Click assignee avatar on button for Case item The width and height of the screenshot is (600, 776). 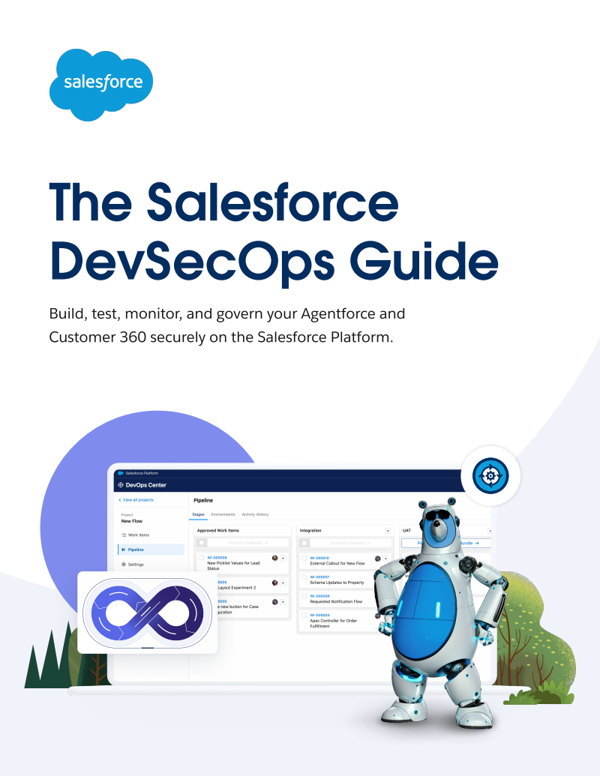pos(275,602)
